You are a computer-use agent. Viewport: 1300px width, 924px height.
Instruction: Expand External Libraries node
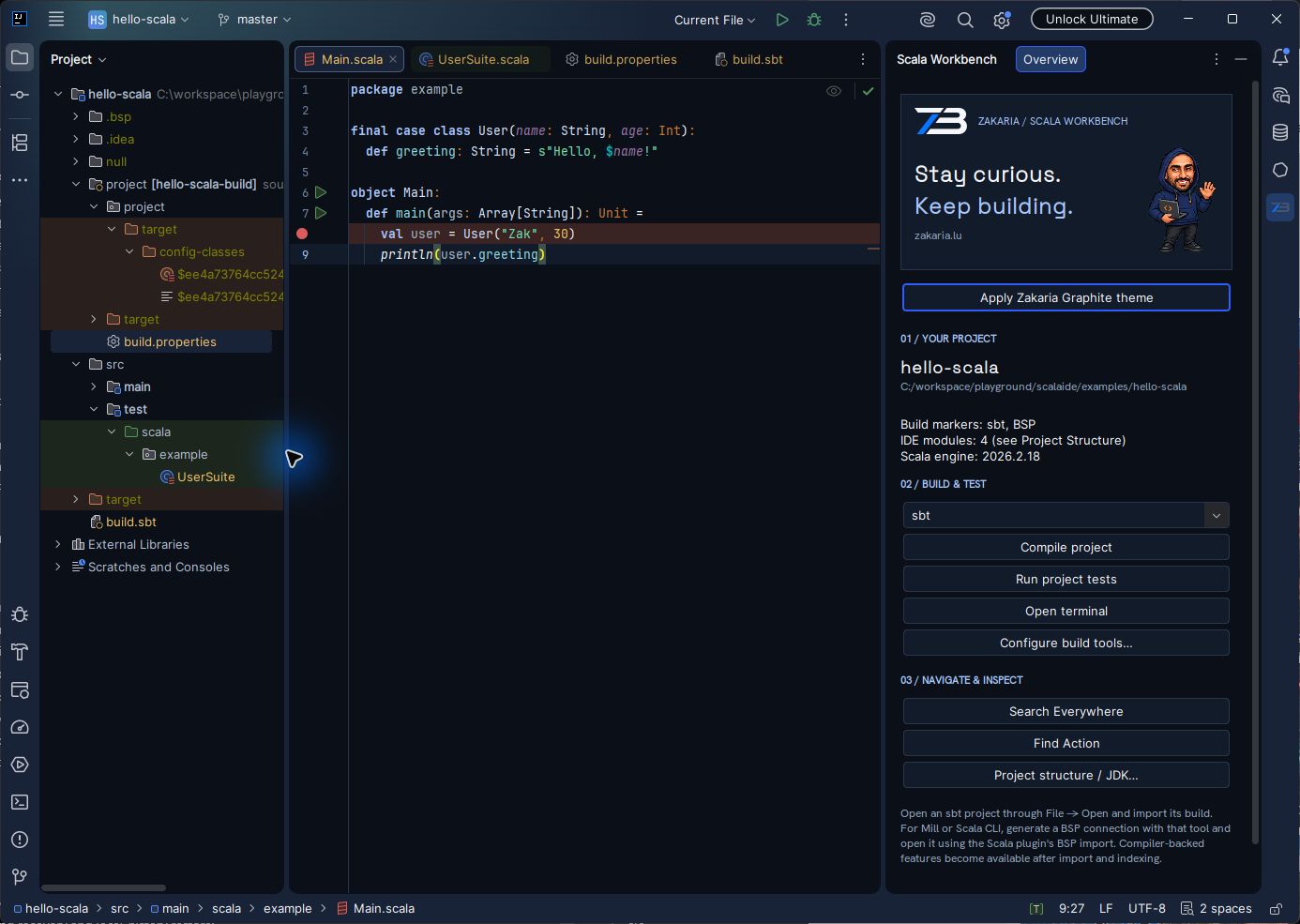[x=58, y=544]
